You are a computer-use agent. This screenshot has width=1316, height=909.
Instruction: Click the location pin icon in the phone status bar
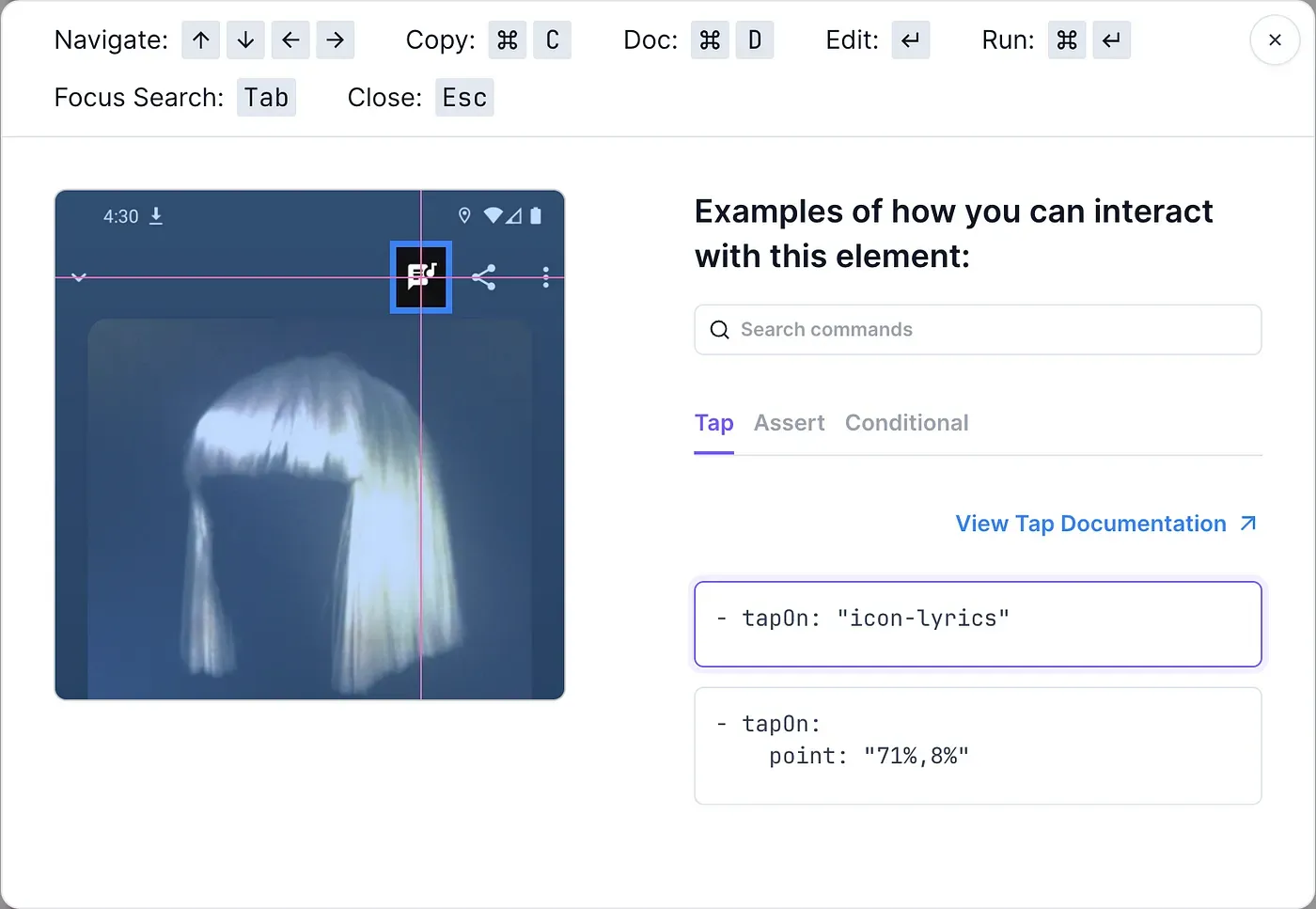463,215
